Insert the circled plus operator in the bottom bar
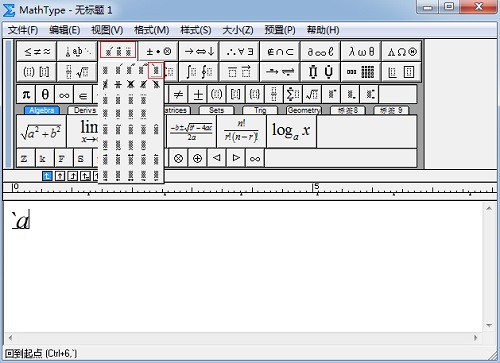The height and width of the screenshot is (363, 500). 198,158
